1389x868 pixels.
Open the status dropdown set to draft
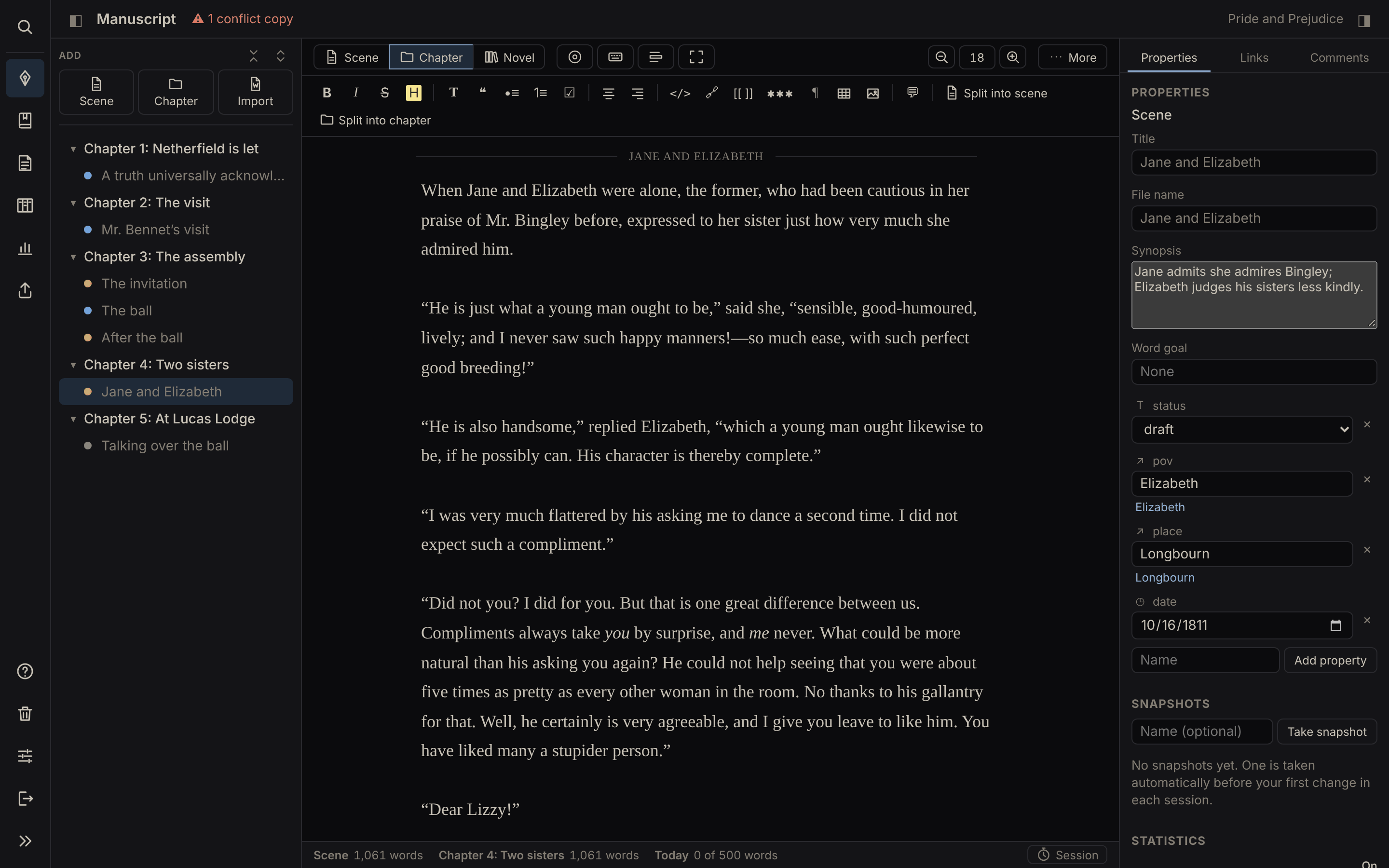click(x=1242, y=429)
